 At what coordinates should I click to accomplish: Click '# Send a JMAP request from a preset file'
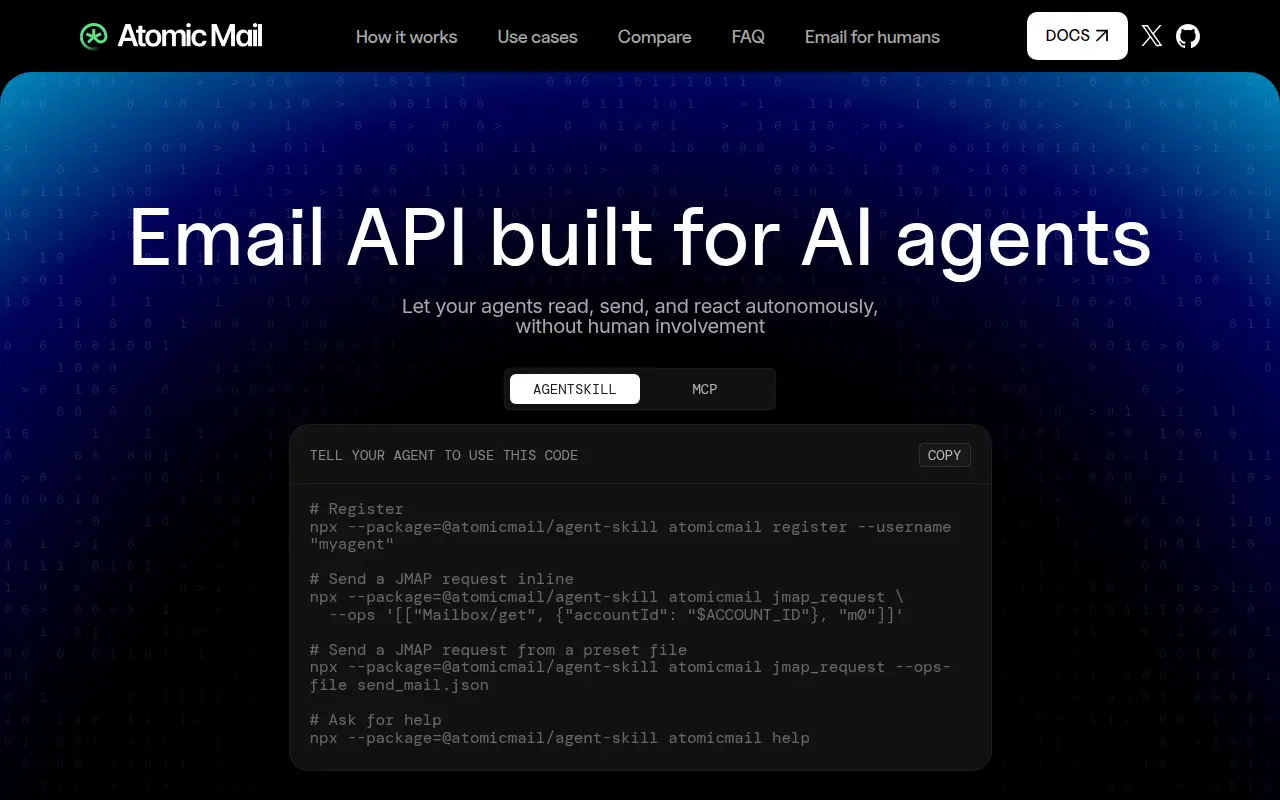pos(498,650)
